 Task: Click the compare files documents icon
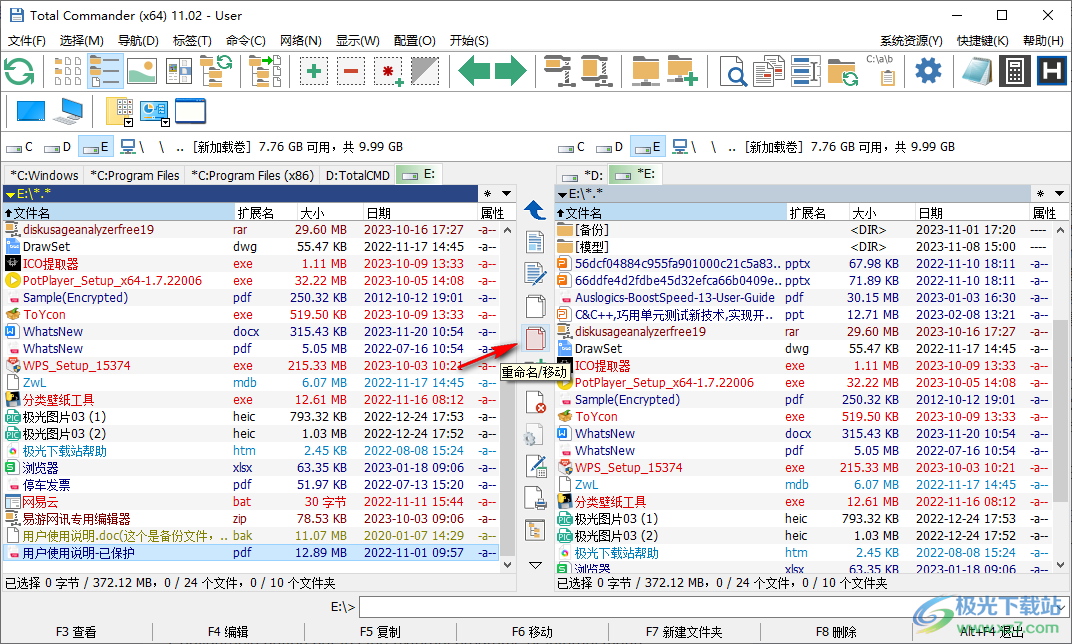tap(769, 71)
